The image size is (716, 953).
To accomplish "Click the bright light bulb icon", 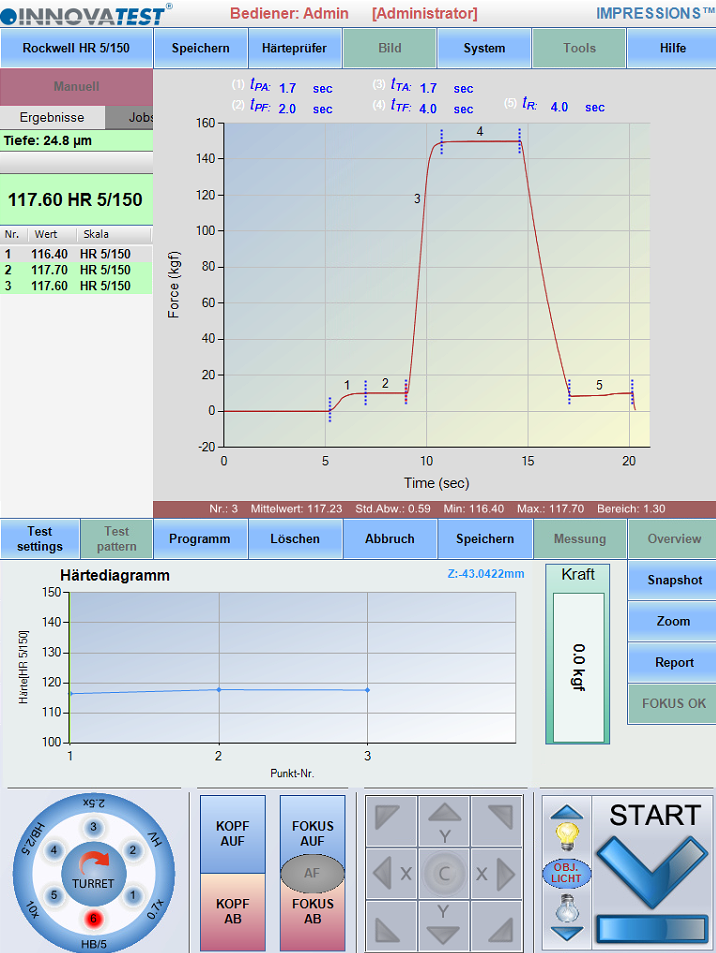I will (x=566, y=836).
